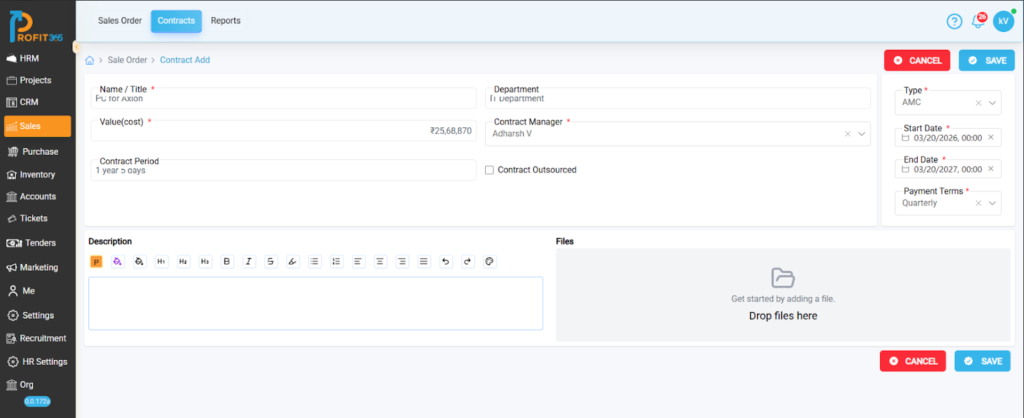
Task: Click the redo icon in editor toolbar
Action: [467, 261]
